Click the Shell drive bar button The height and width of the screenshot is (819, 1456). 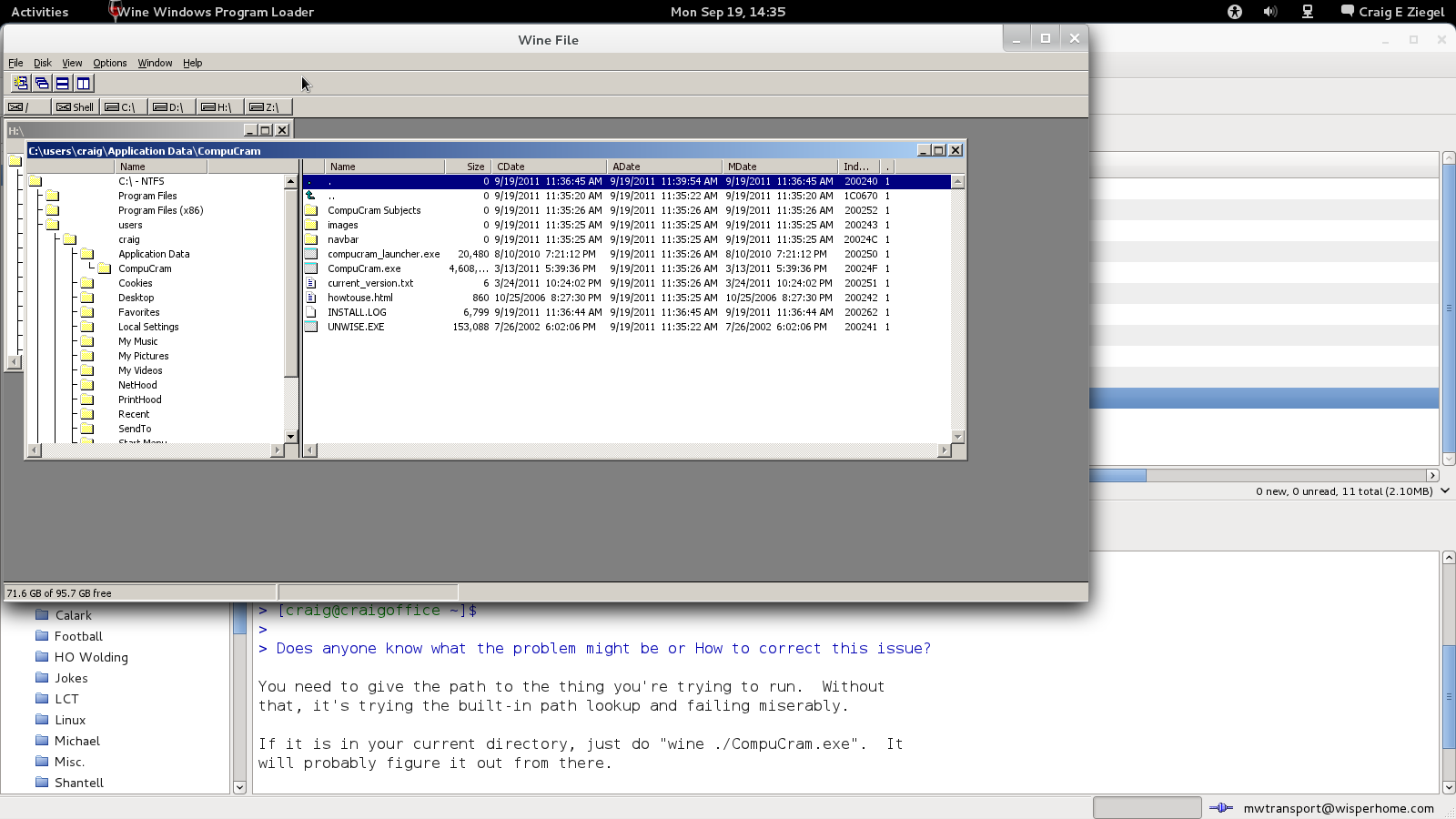76,107
